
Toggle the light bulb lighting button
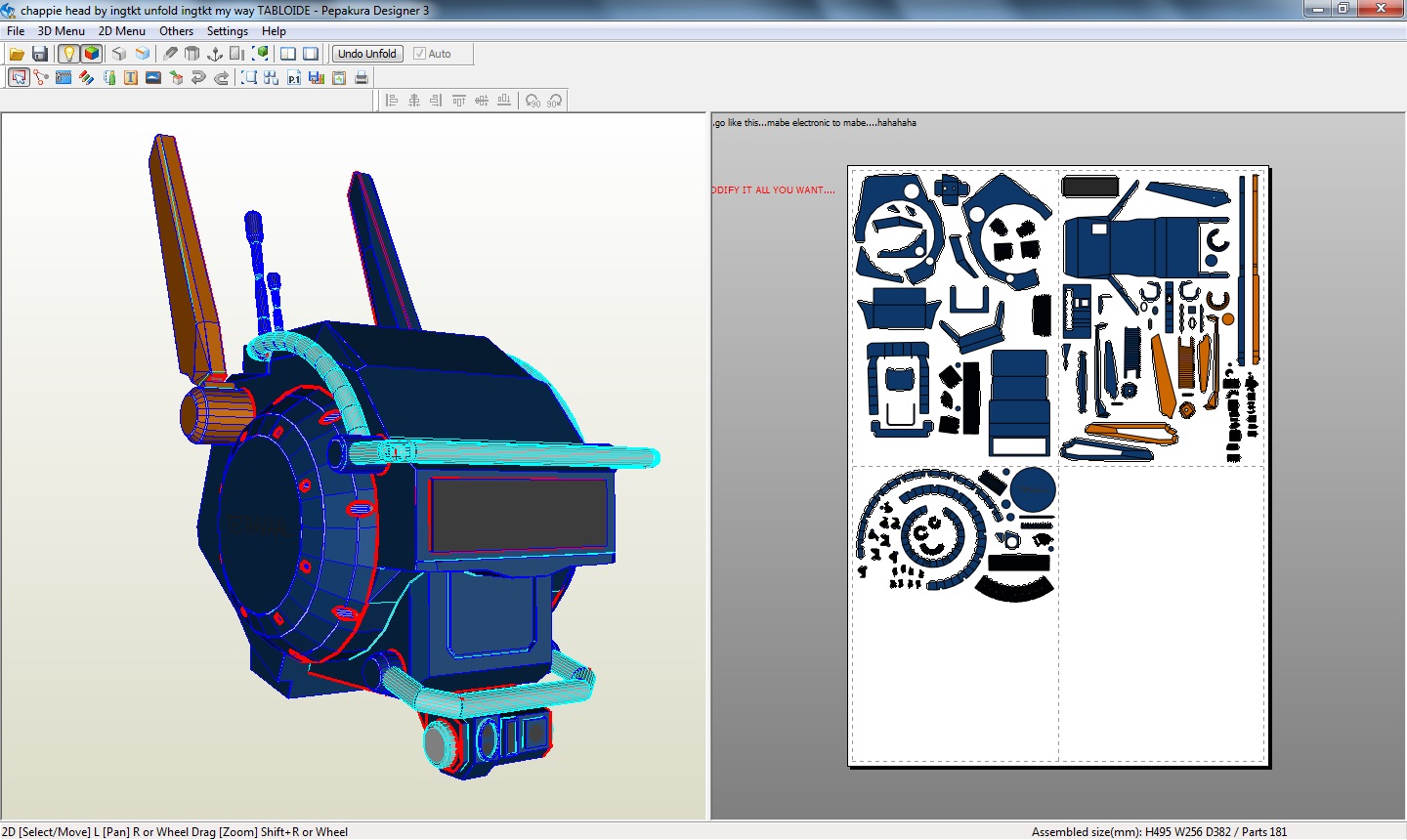tap(68, 54)
